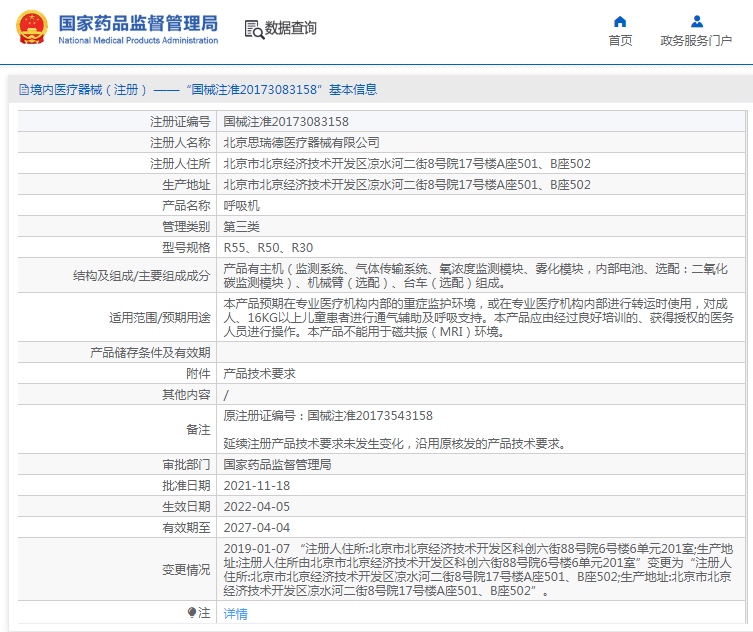Click the person icon above 政务服务门户
Screen dimensions: 753x632
[697, 21]
